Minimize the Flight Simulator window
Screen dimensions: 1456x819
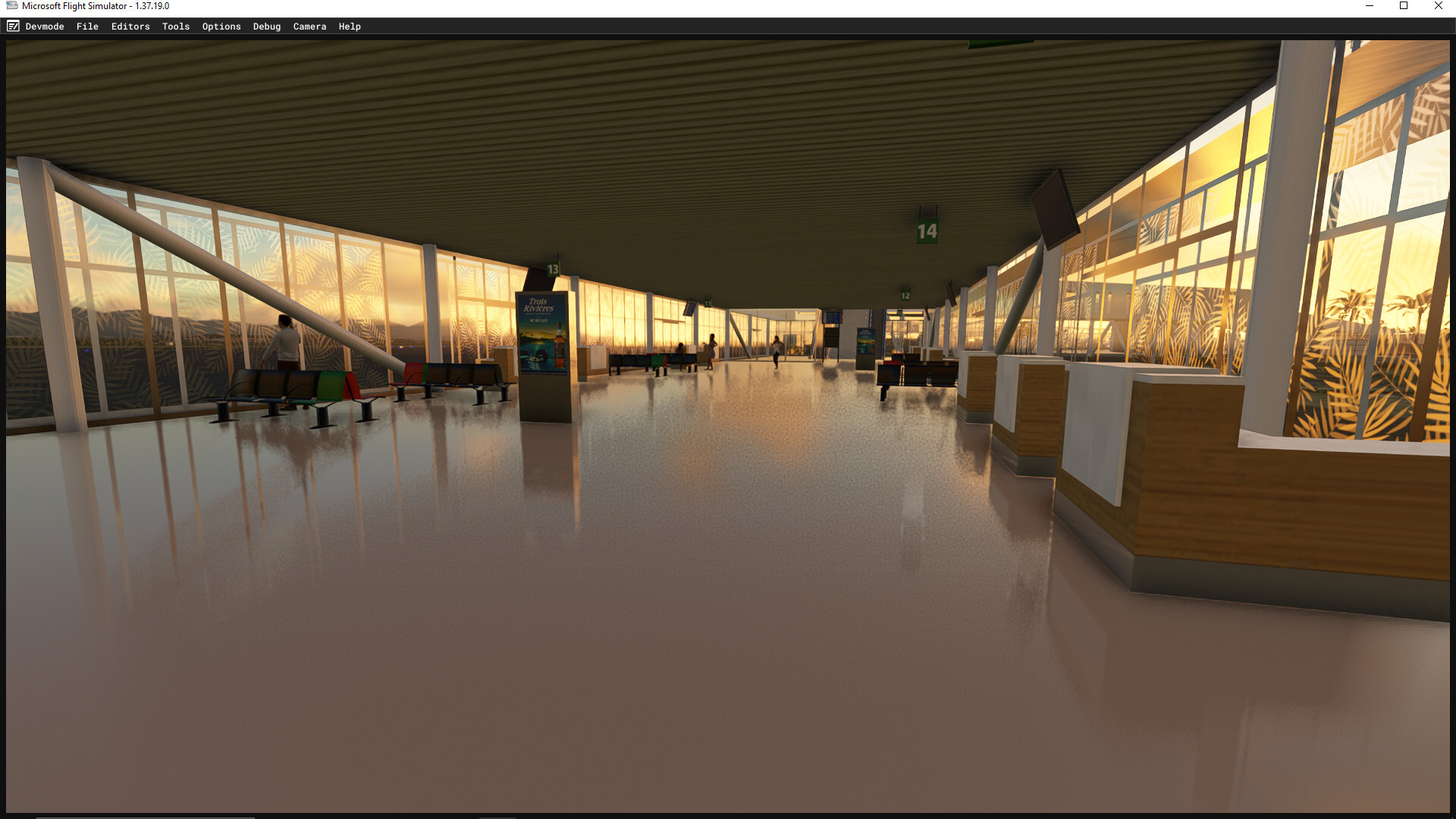(1369, 6)
